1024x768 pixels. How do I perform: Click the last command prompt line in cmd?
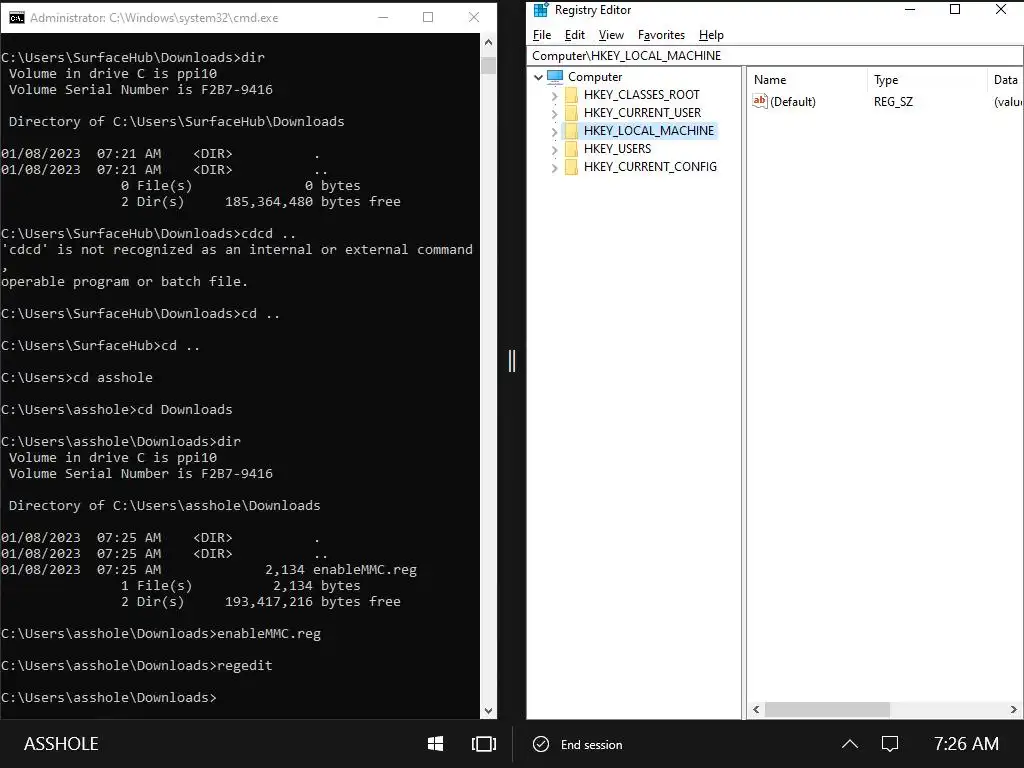[108, 697]
